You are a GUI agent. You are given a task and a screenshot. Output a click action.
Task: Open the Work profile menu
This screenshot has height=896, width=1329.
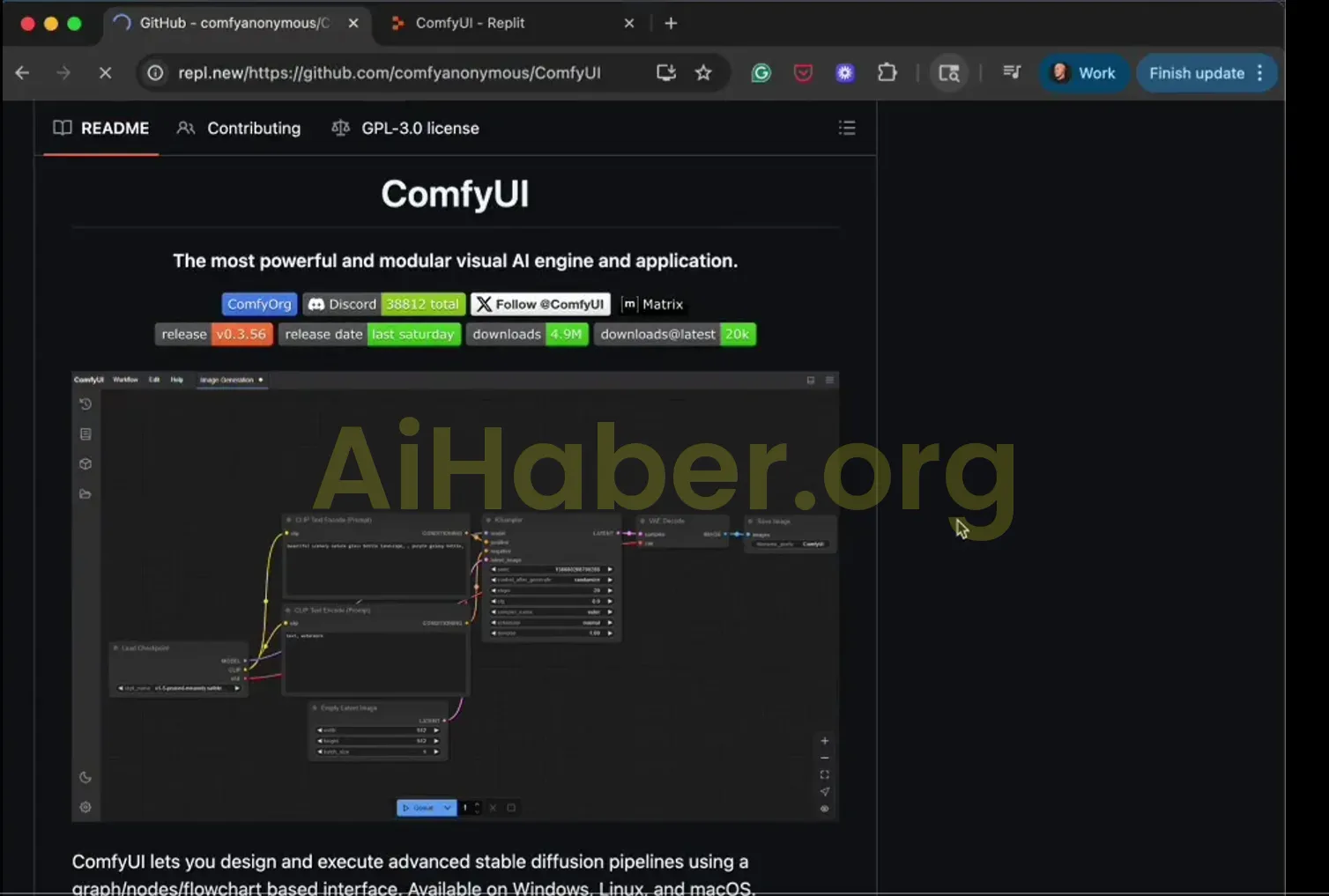click(1084, 73)
